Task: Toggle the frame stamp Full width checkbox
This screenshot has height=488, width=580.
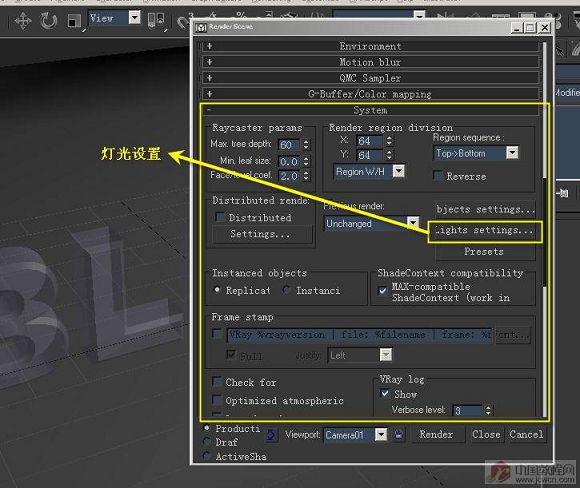Action: click(231, 355)
